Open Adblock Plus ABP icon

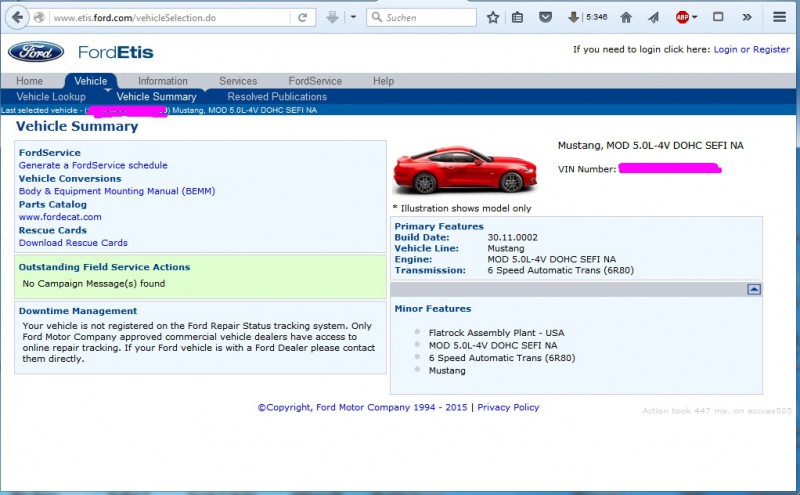click(x=682, y=17)
